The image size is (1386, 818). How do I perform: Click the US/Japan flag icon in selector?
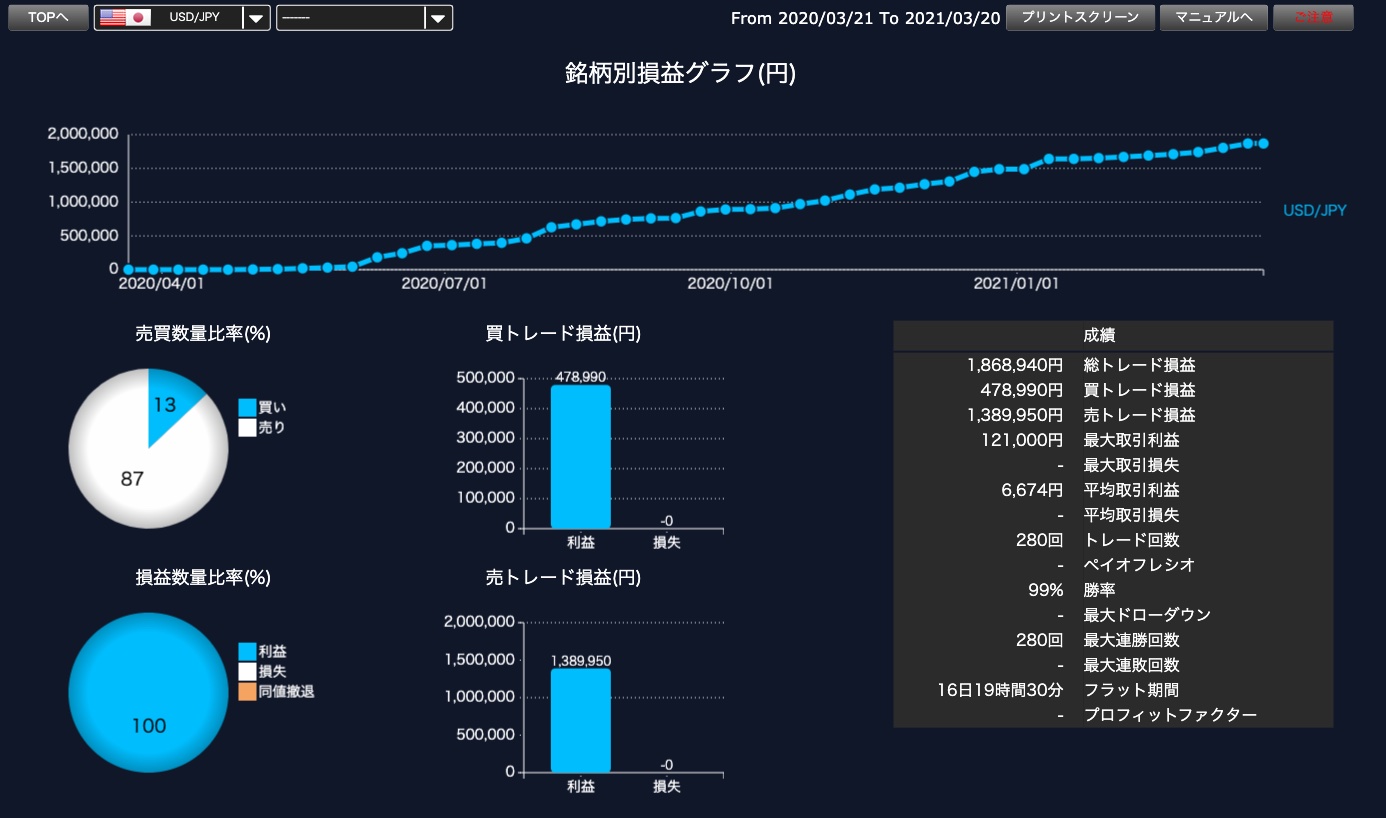click(125, 18)
